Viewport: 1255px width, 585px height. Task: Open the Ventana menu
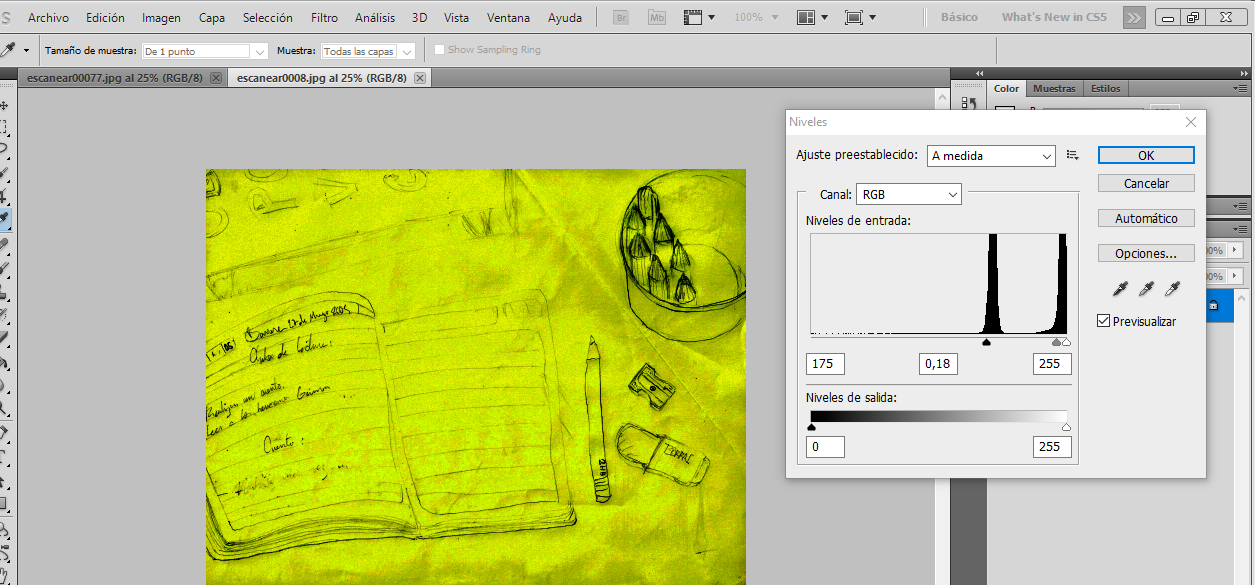509,18
